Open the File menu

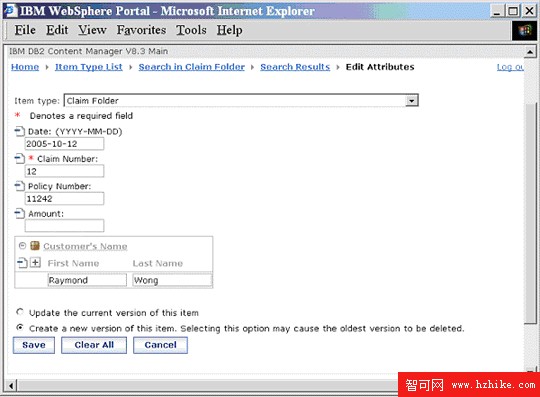[x=25, y=30]
